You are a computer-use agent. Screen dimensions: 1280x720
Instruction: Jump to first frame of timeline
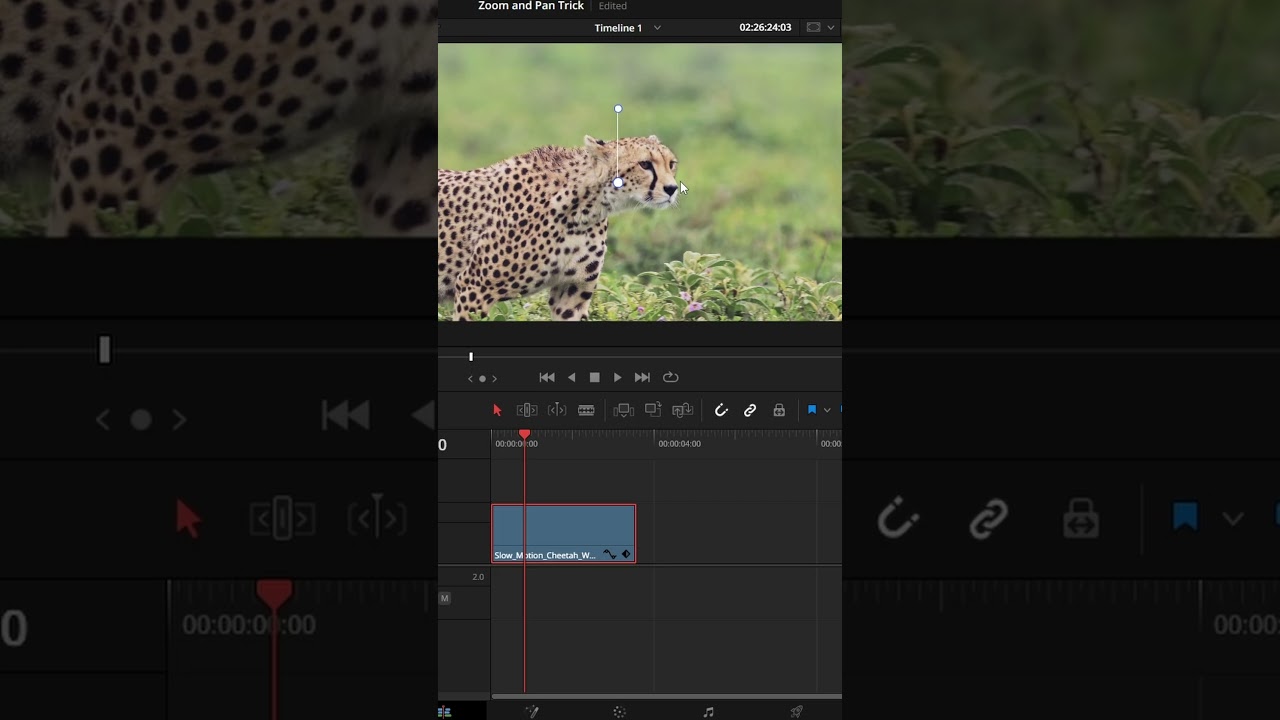pos(547,377)
